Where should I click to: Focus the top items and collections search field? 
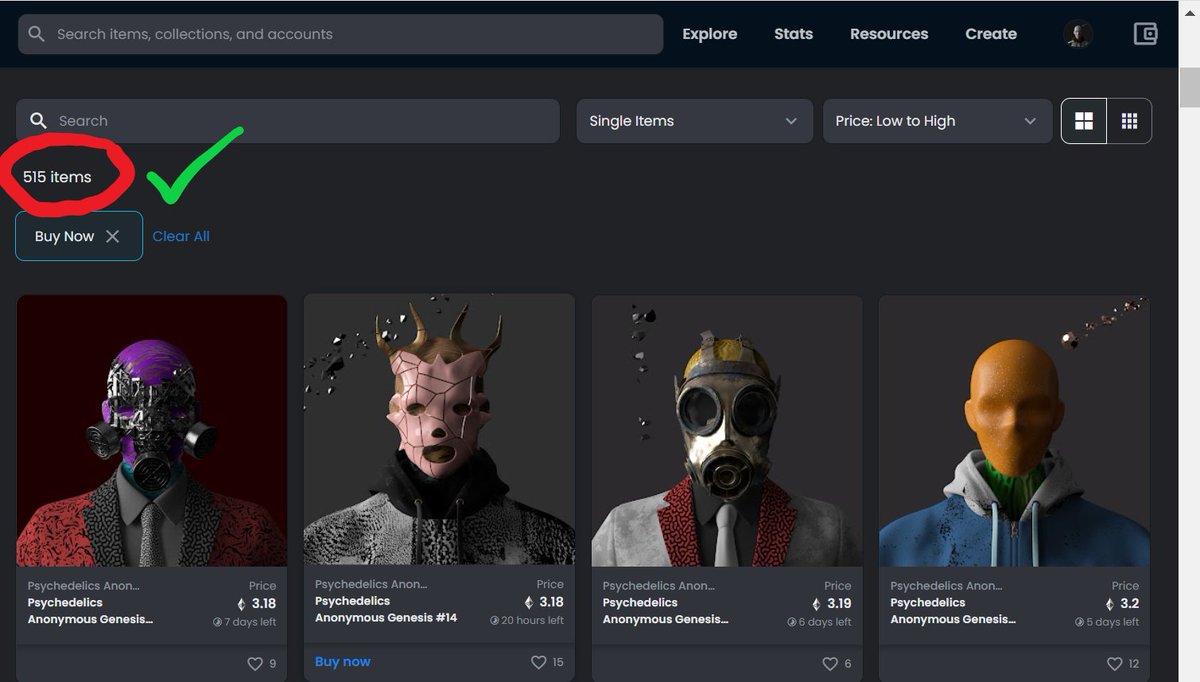340,34
